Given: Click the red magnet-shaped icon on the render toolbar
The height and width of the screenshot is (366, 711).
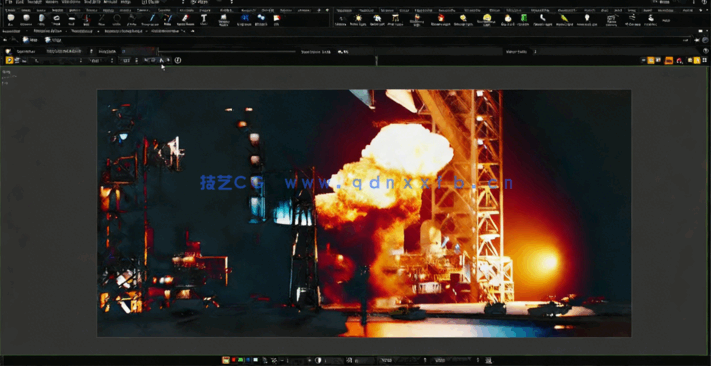Looking at the screenshot, I should (x=679, y=60).
